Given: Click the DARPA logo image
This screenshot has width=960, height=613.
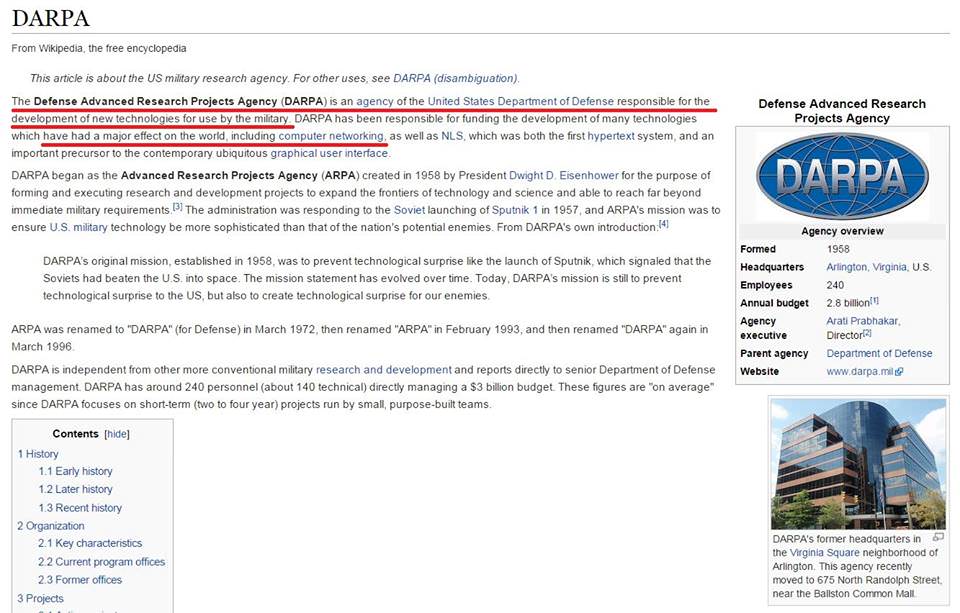Looking at the screenshot, I should tap(842, 176).
